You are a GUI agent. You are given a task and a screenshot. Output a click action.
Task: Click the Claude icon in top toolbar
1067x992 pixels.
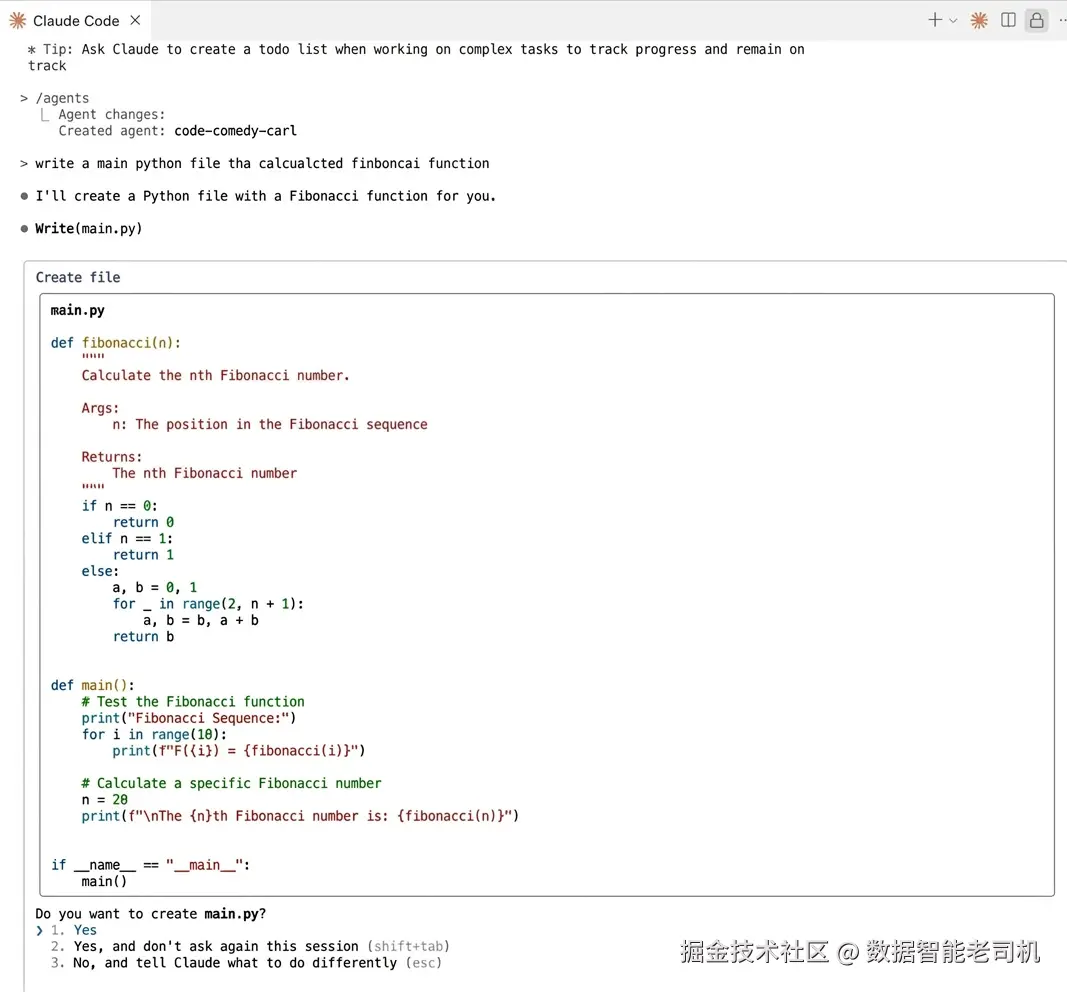tap(979, 21)
